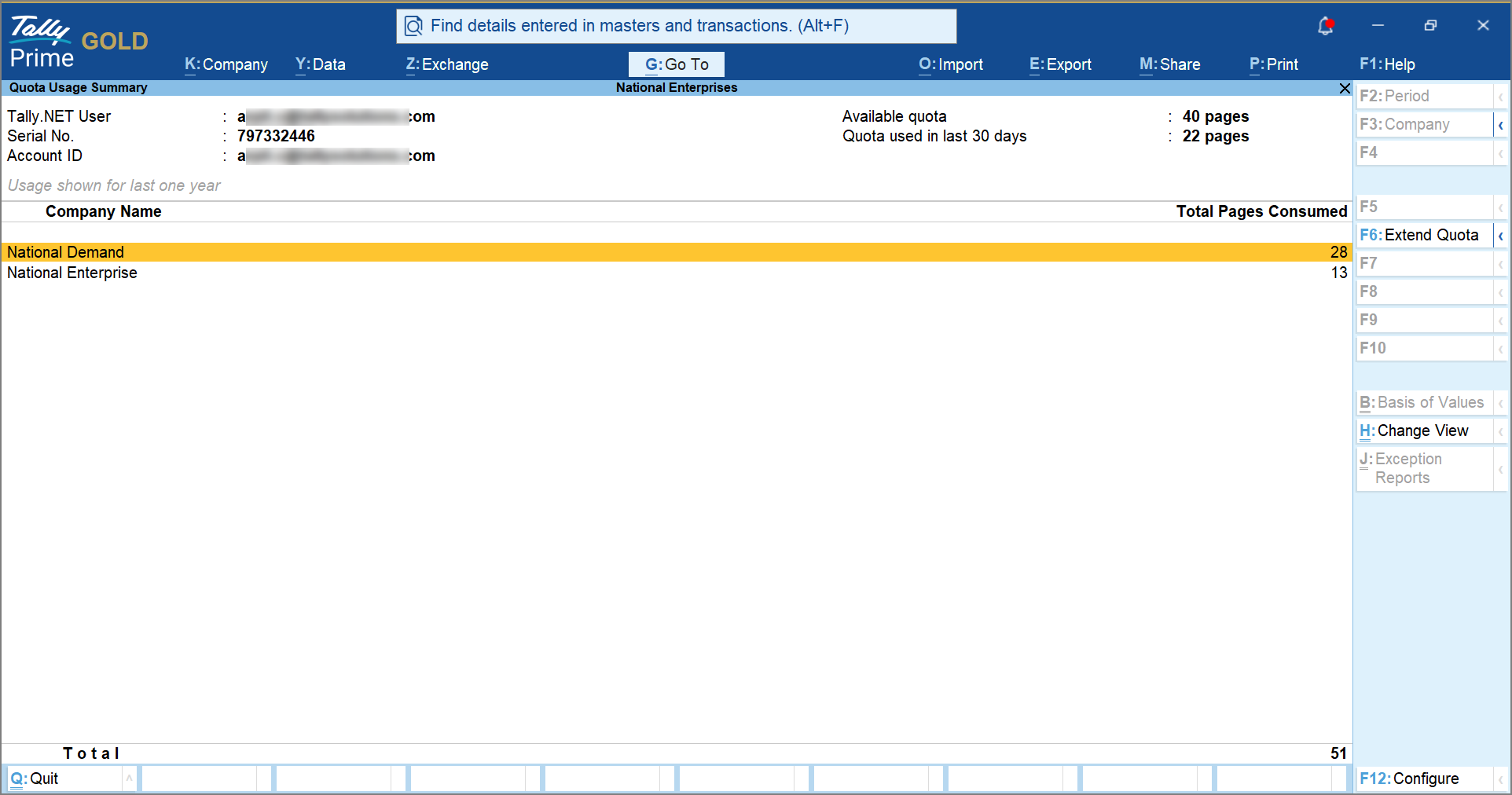Open F12: Configure
Screen dimensions: 1512x795
[1424, 779]
